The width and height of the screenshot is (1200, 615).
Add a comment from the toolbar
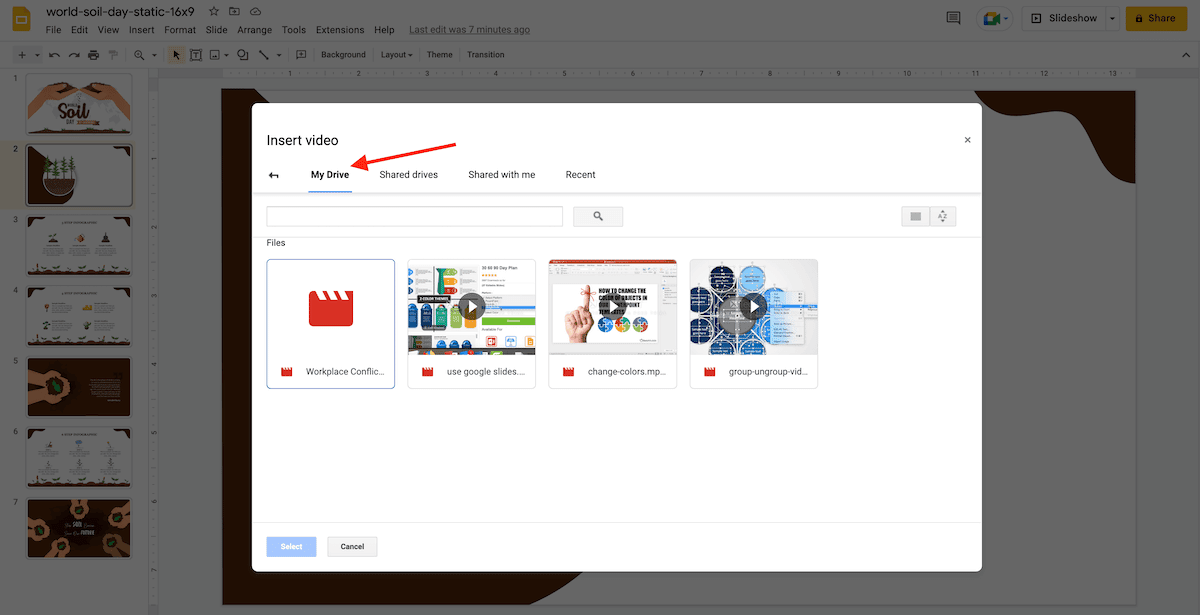click(301, 55)
